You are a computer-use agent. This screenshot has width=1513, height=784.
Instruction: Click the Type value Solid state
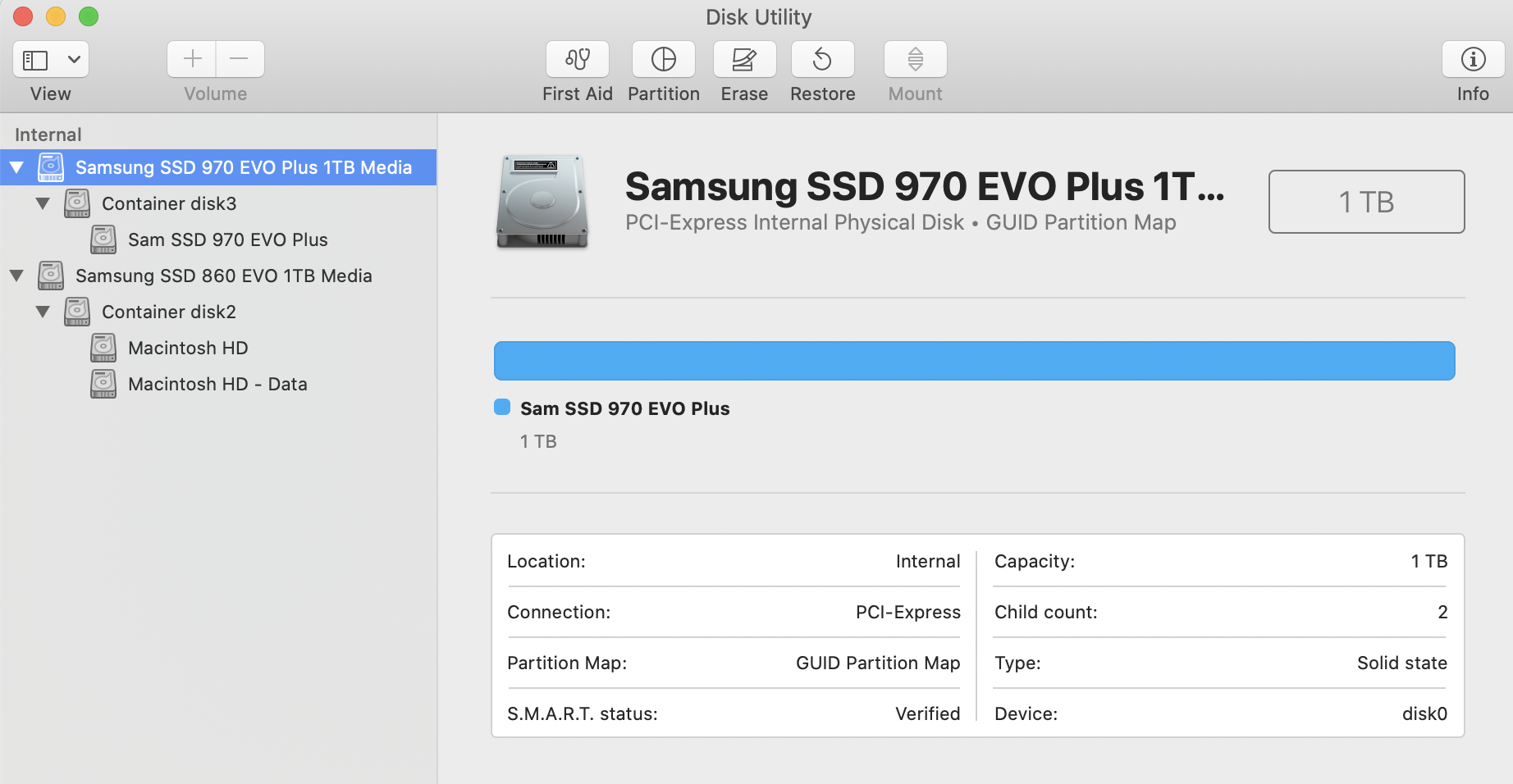click(x=1402, y=663)
